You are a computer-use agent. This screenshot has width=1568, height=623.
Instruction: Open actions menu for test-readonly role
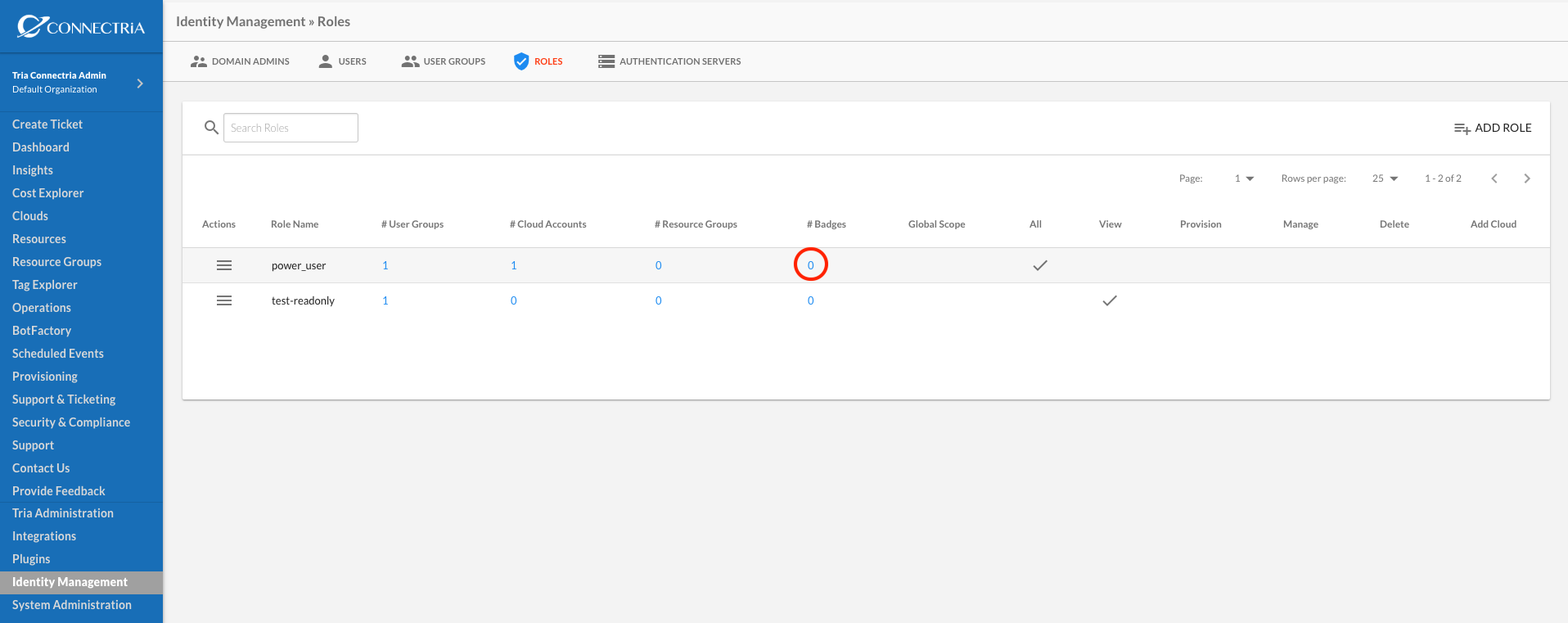tap(224, 300)
